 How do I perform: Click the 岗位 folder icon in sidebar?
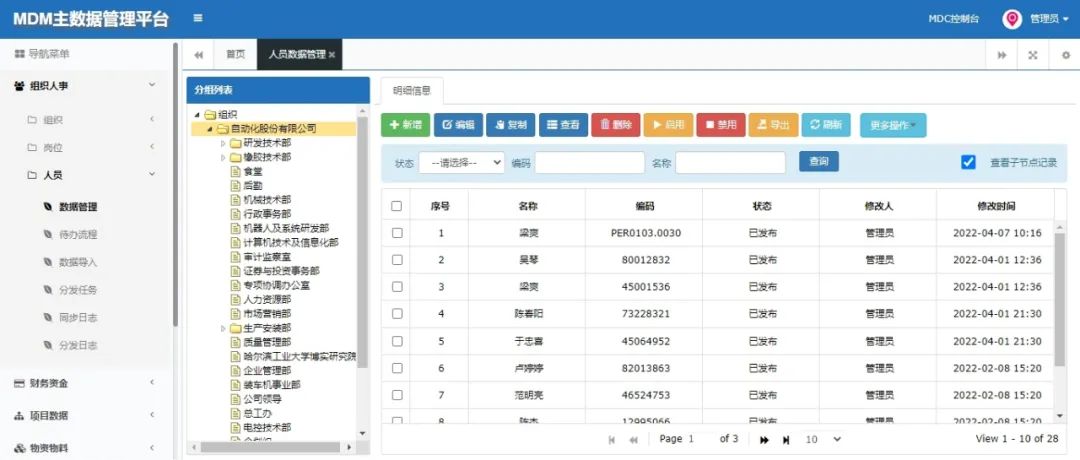tap(32, 147)
